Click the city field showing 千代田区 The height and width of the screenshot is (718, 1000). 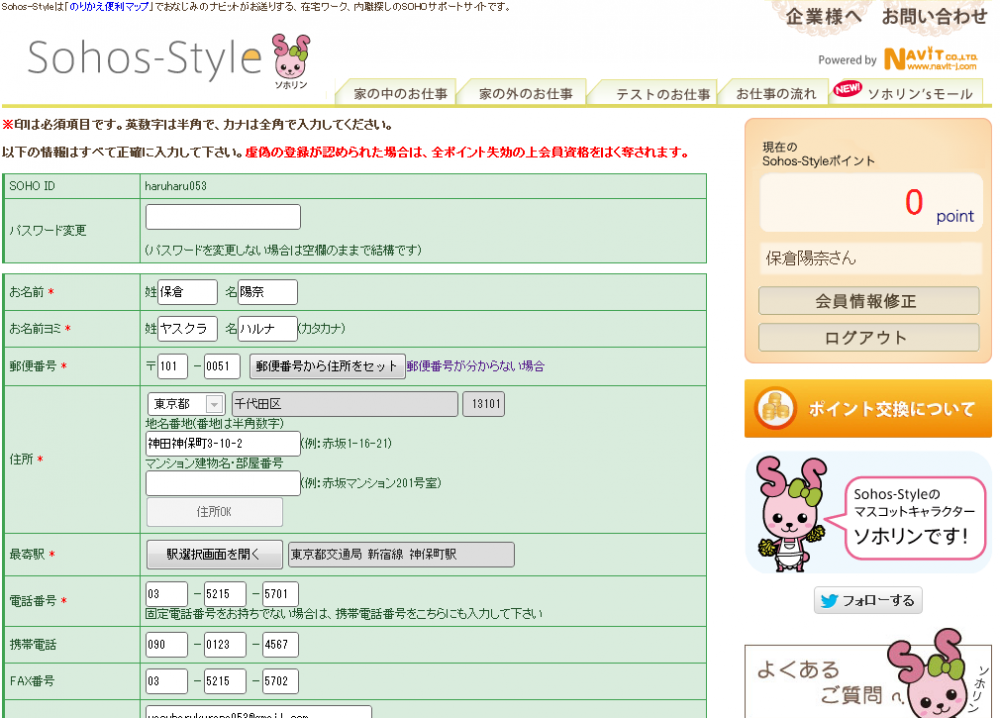(344, 404)
